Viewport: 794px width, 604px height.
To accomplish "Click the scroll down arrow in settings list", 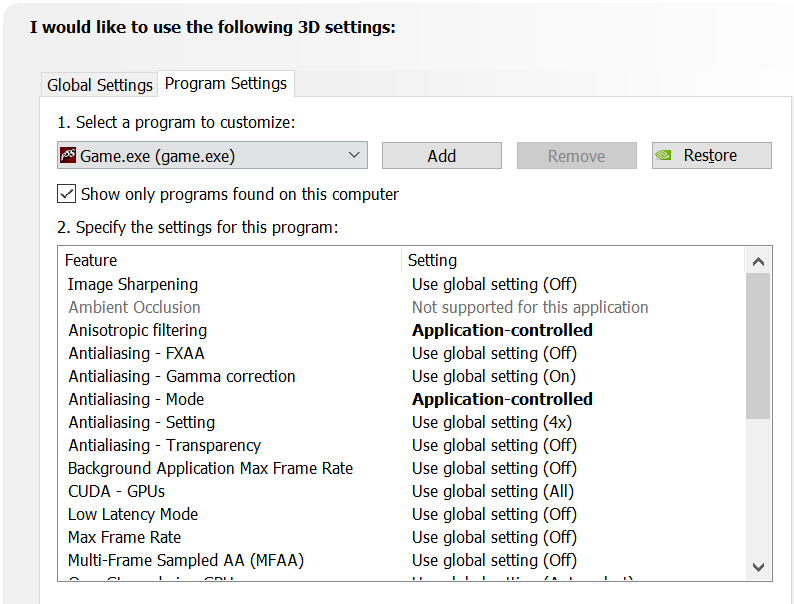I will coord(759,567).
